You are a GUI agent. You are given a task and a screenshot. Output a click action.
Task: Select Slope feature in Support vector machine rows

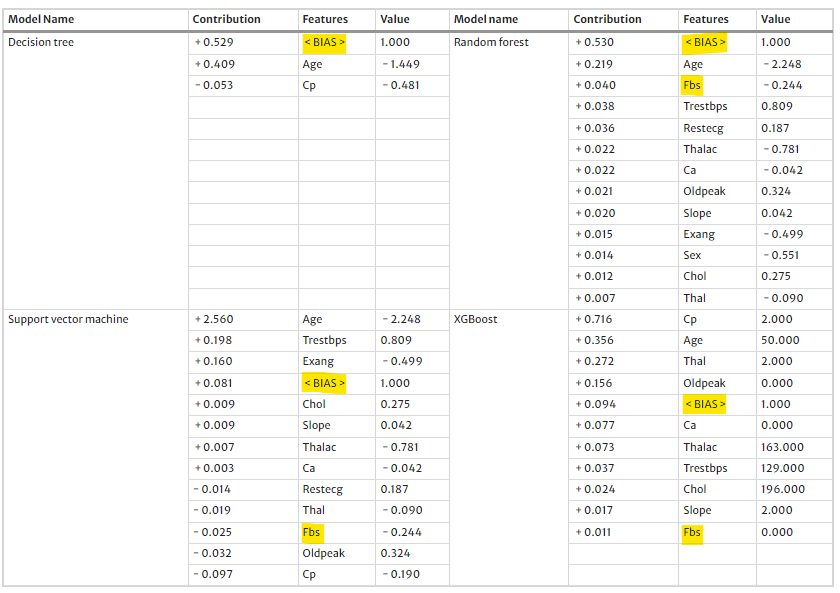tap(316, 425)
